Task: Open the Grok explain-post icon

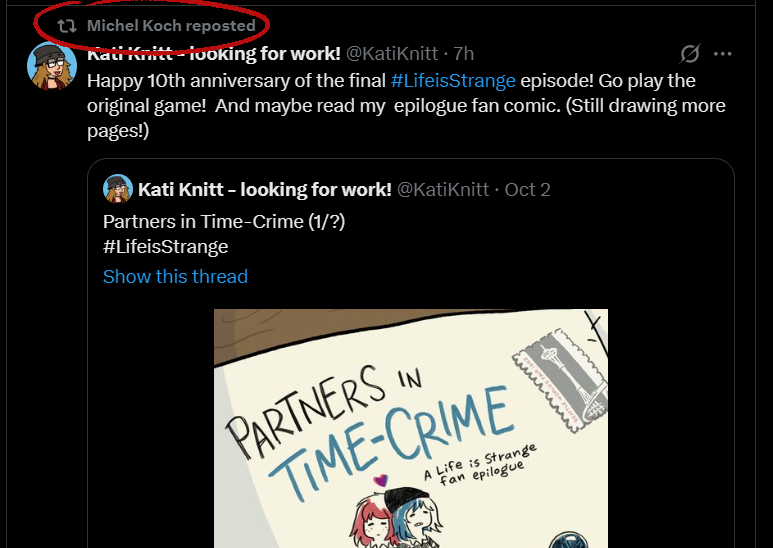Action: [x=690, y=53]
